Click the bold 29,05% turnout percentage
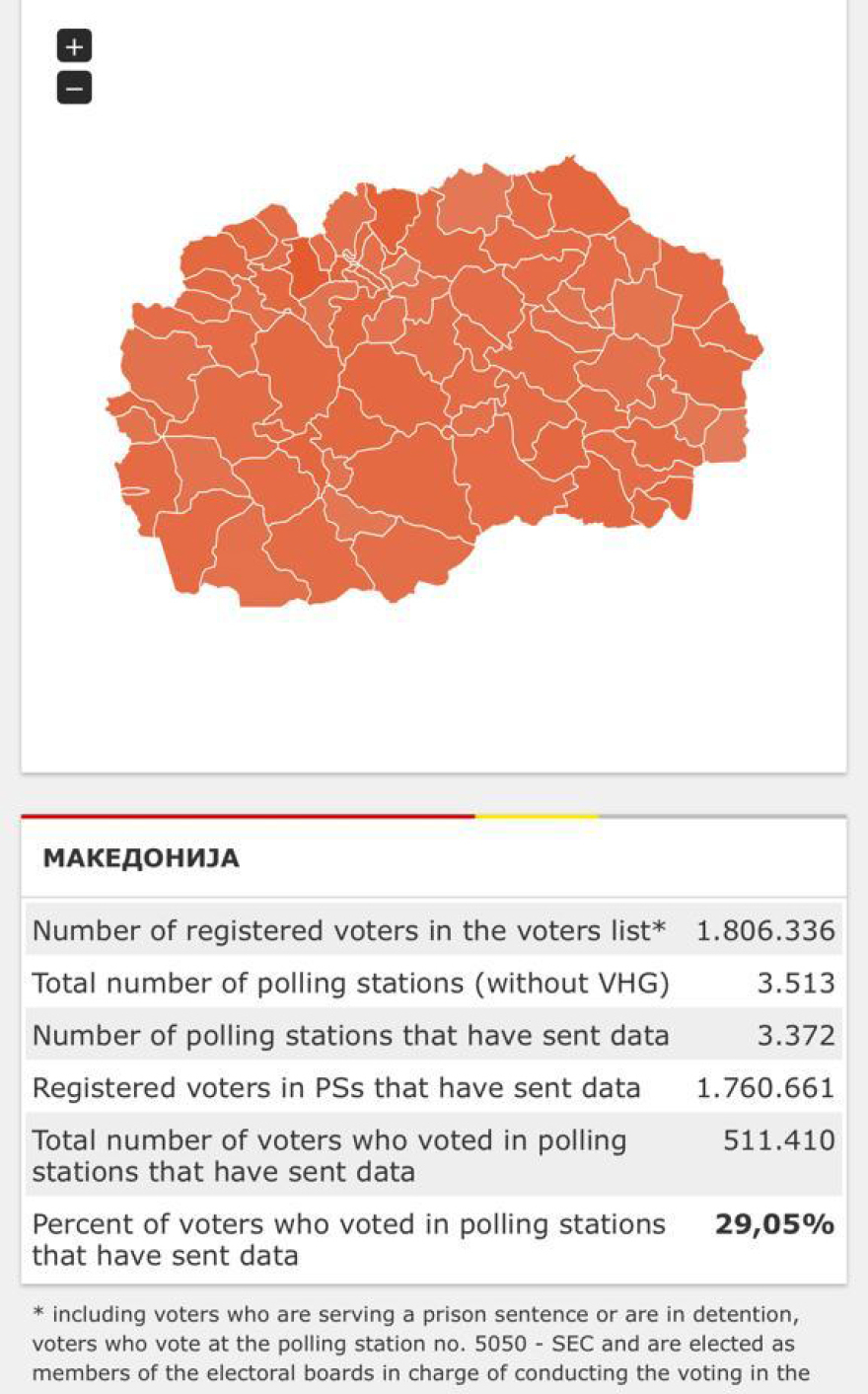Viewport: 868px width, 1394px height. pyautogui.click(x=774, y=1224)
